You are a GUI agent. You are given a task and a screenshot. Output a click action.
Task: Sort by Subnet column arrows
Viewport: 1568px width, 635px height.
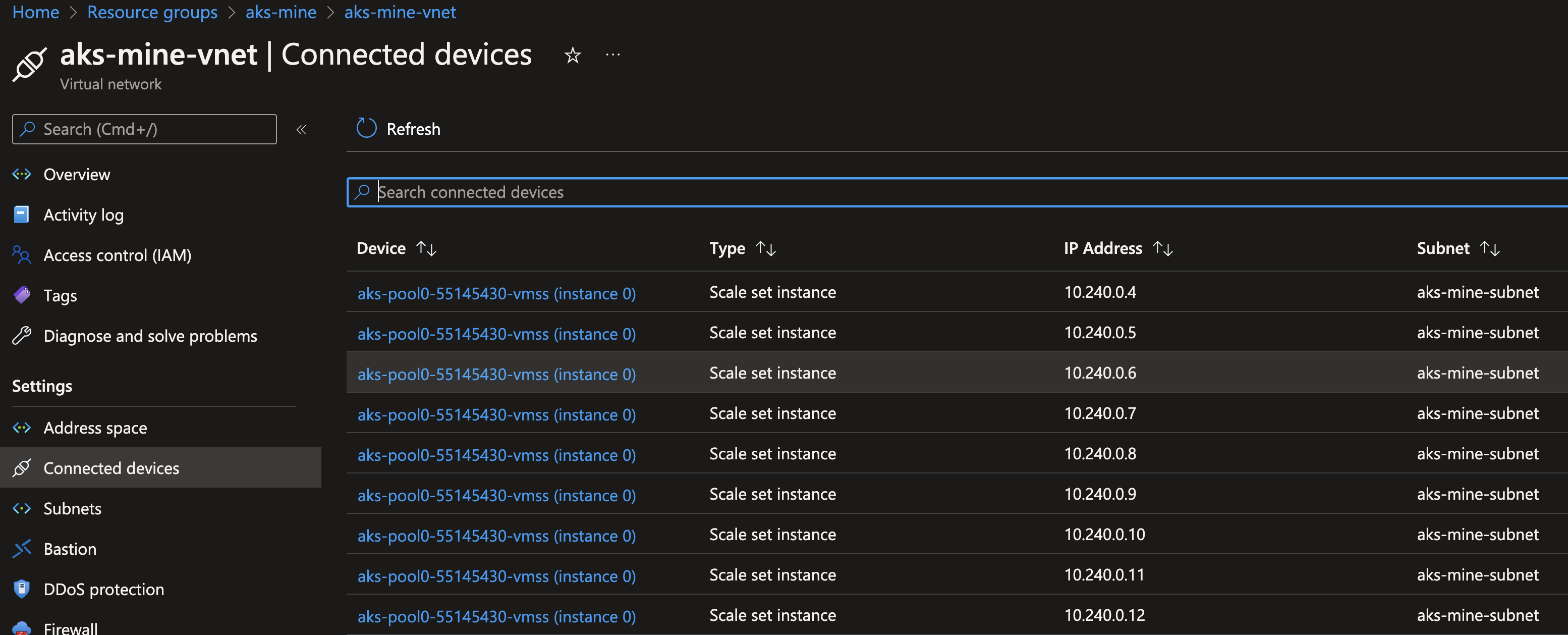click(x=1489, y=248)
